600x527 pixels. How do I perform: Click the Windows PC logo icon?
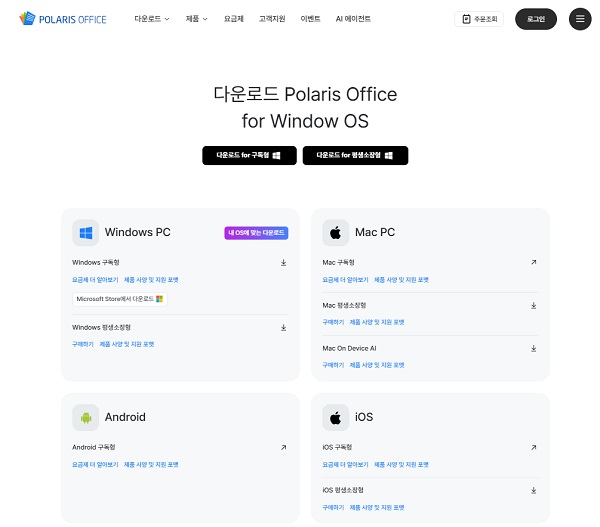pos(86,232)
